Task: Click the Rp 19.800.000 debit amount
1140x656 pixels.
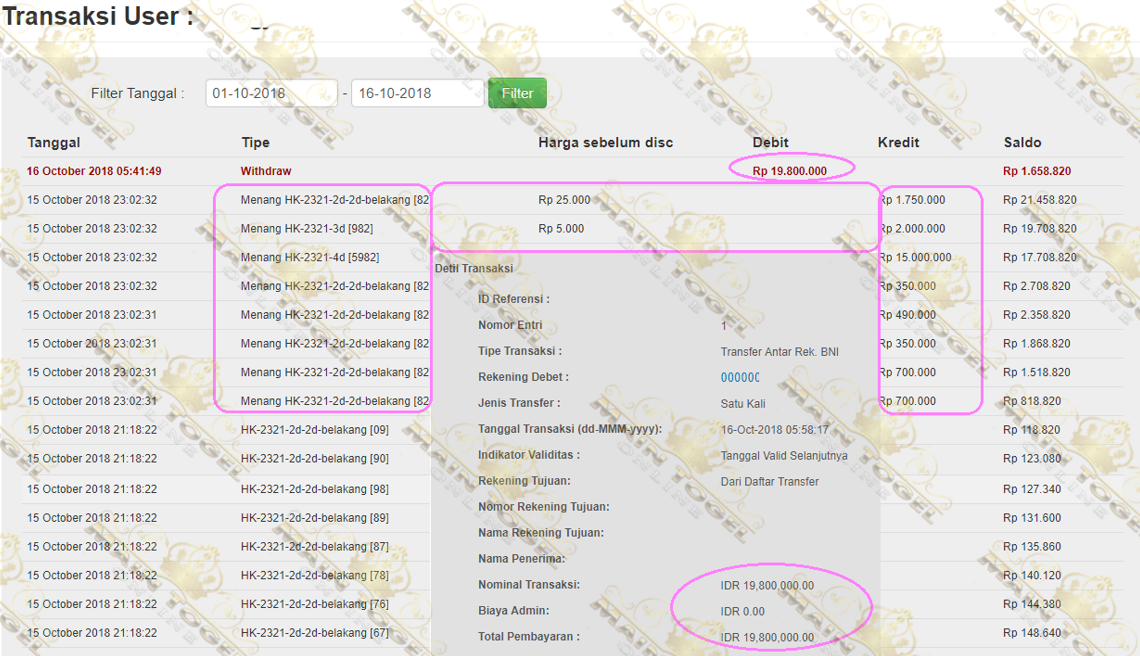Action: pos(789,171)
